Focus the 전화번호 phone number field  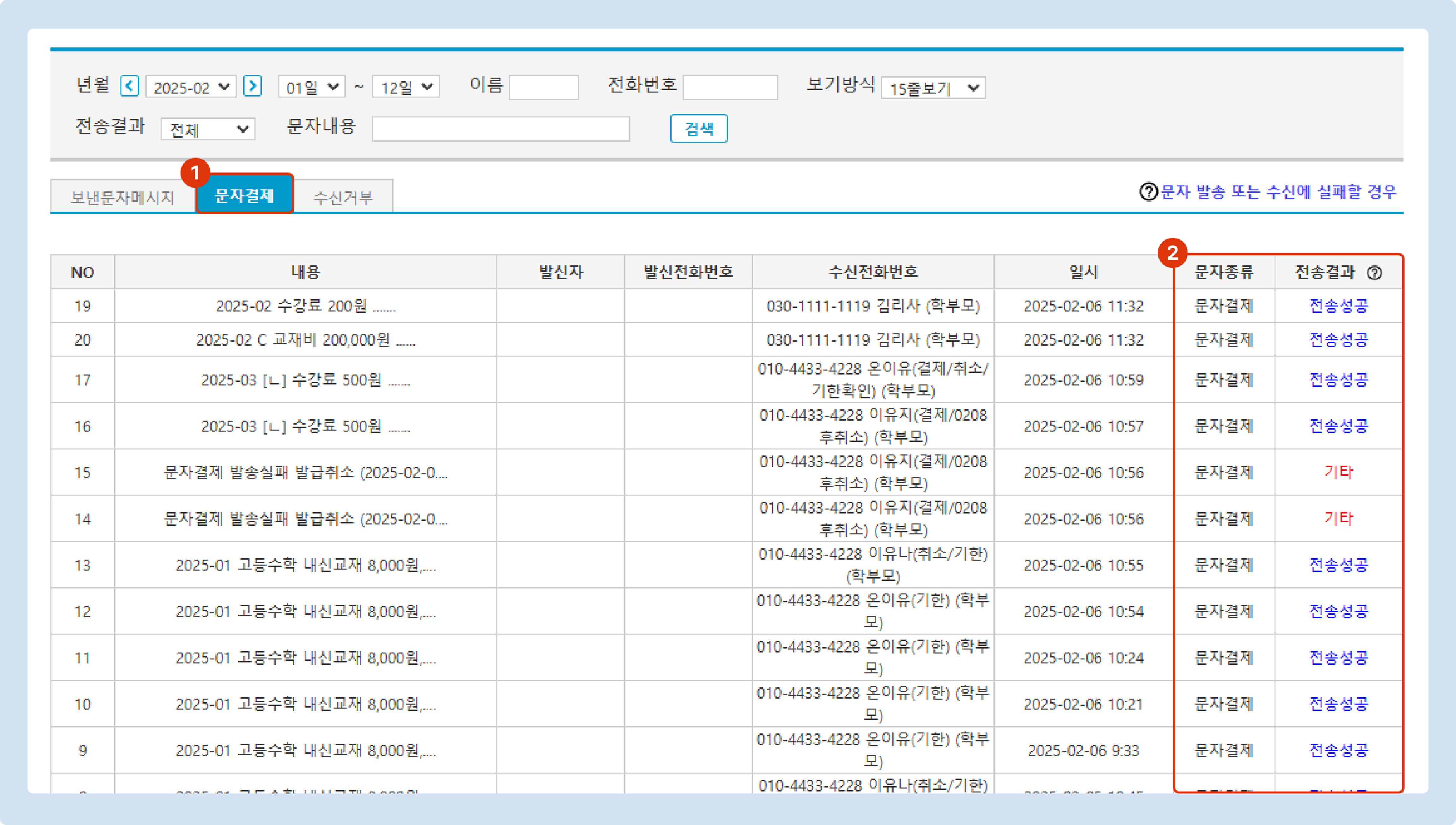(729, 87)
